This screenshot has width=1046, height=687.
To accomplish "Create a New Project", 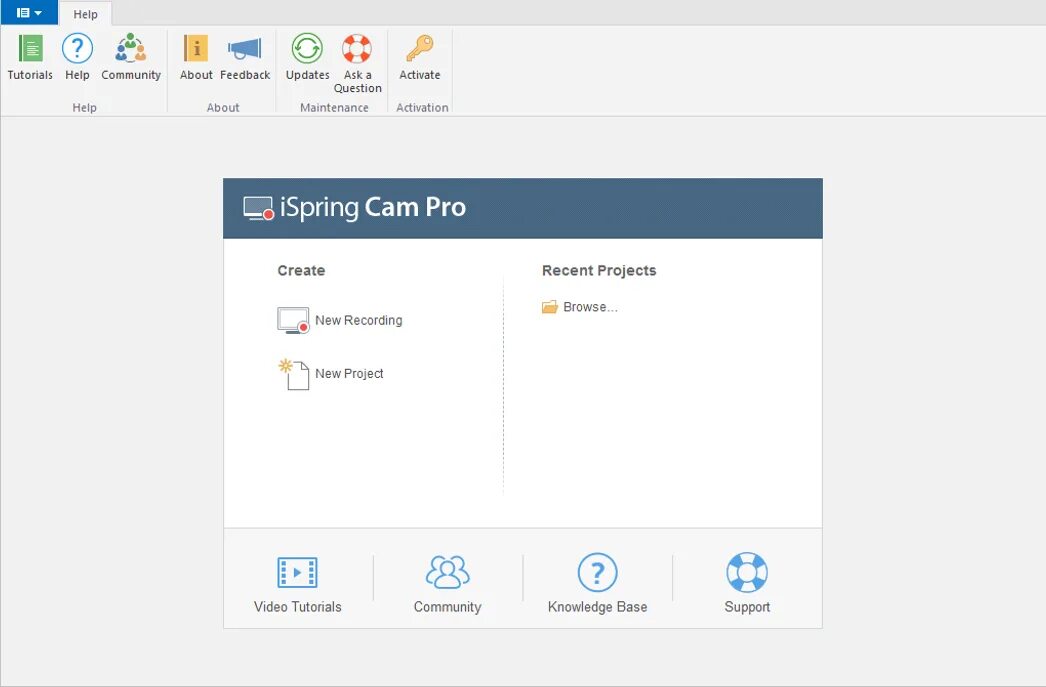I will [331, 374].
